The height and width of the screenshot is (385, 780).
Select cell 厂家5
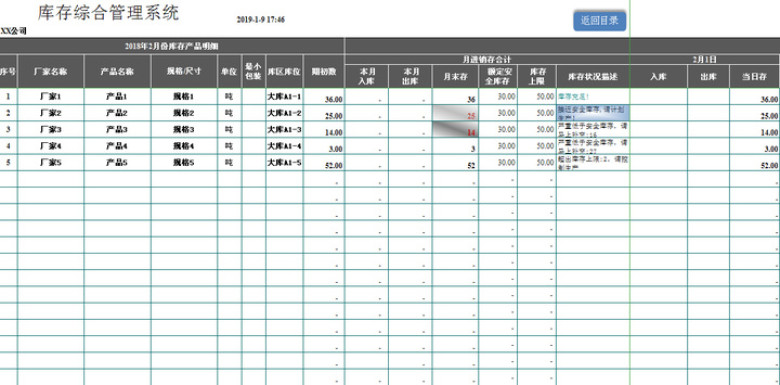tap(51, 162)
